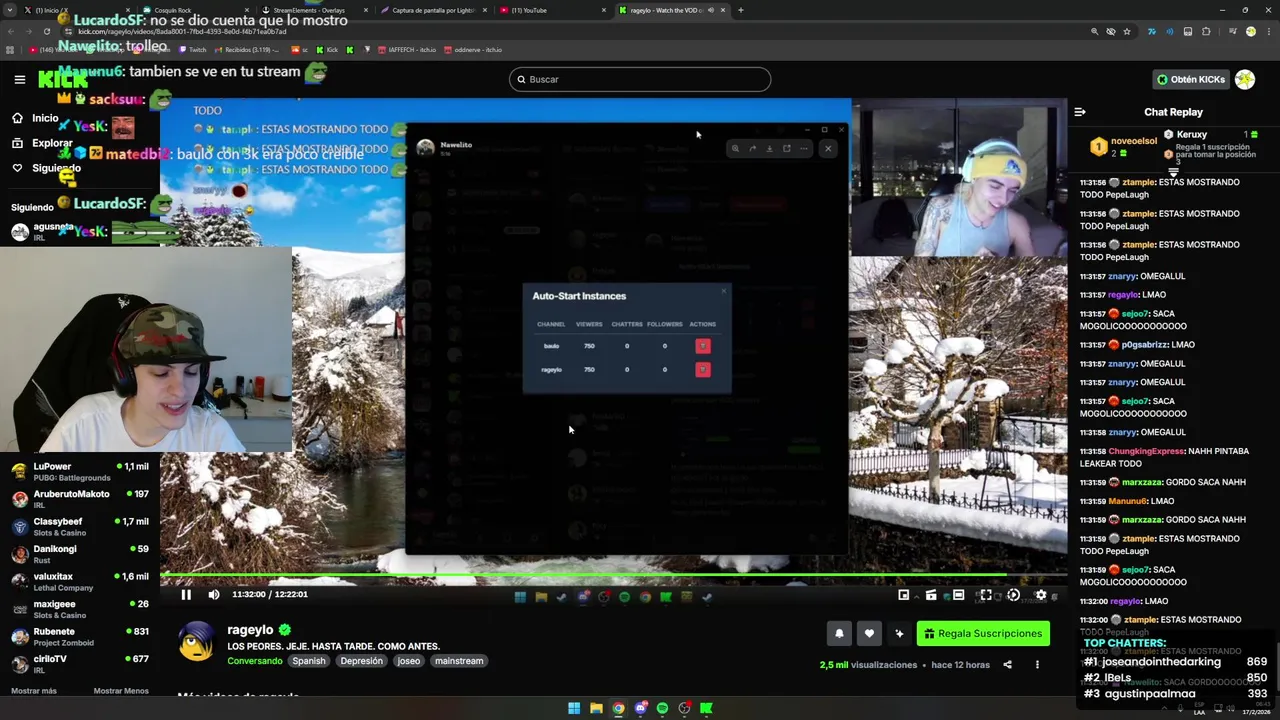Open viewer more options ellipsis
This screenshot has height=720, width=1280.
(803, 149)
